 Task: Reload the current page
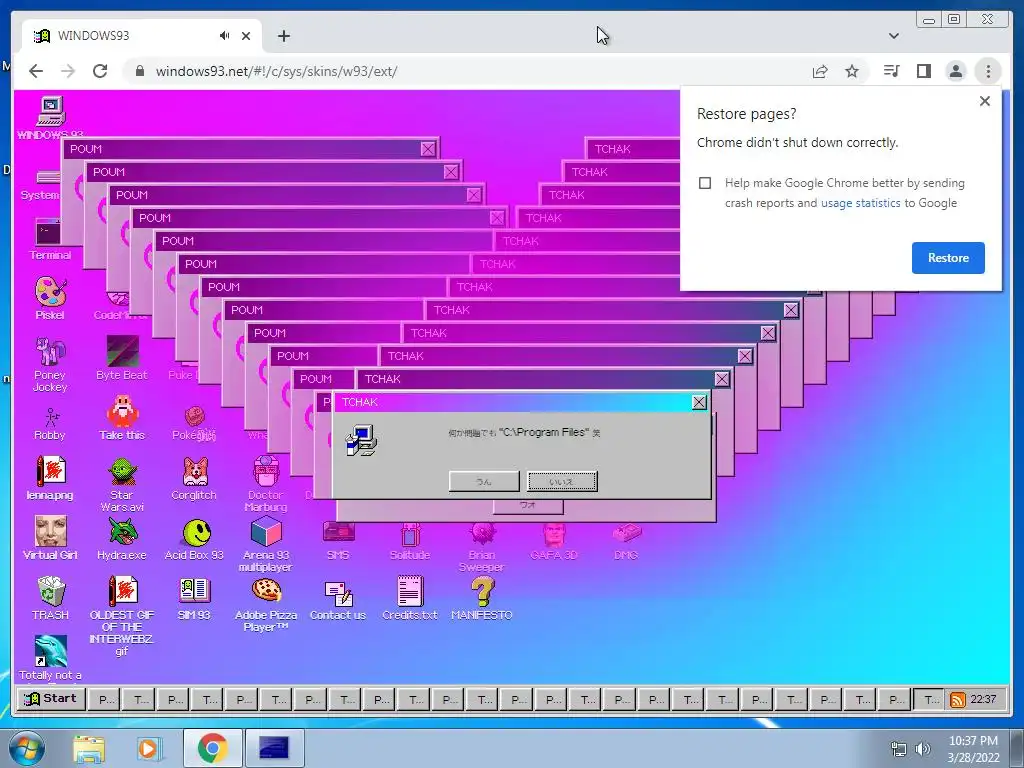coord(100,71)
